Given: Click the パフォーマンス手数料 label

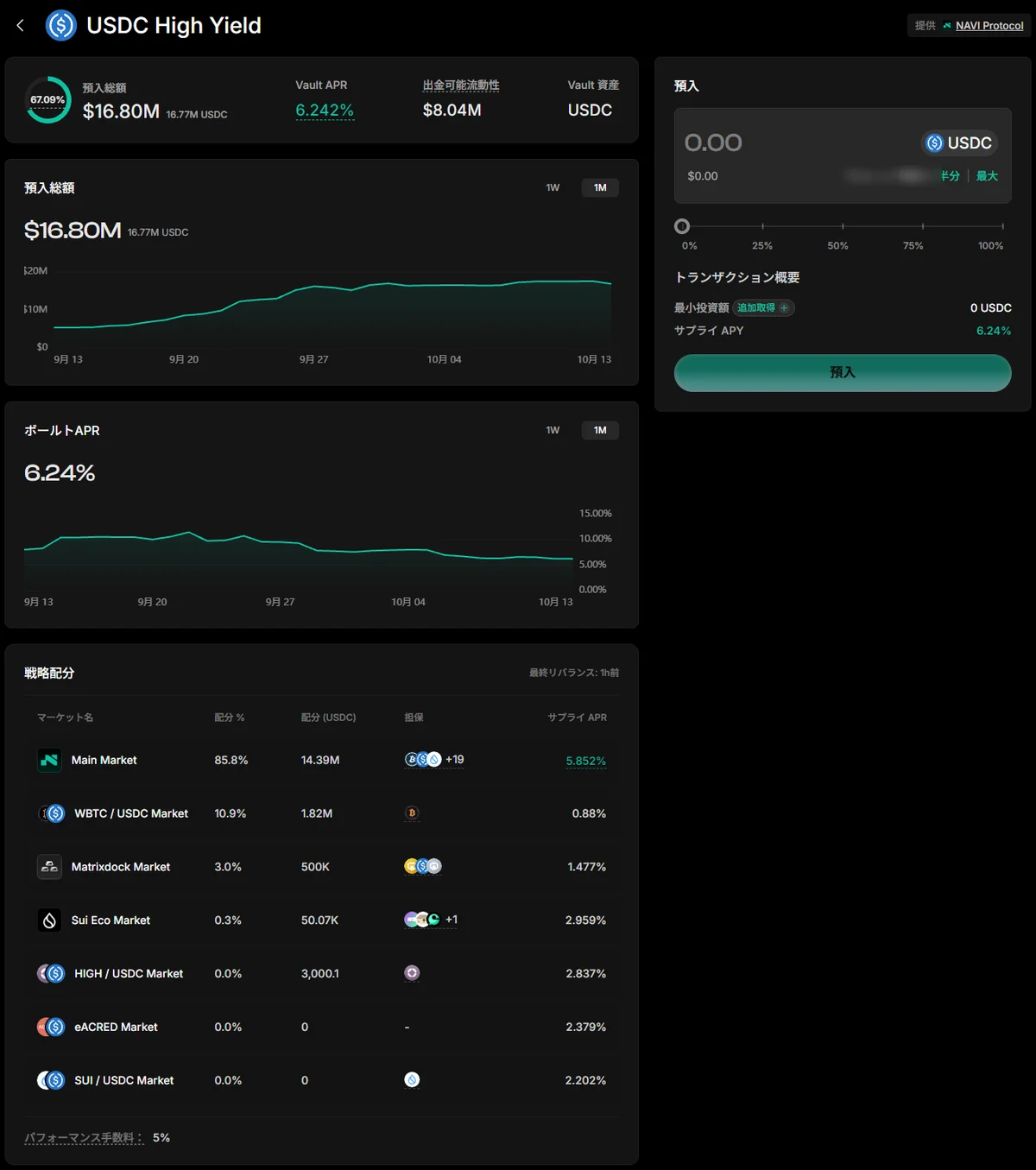Looking at the screenshot, I should pyautogui.click(x=84, y=1138).
